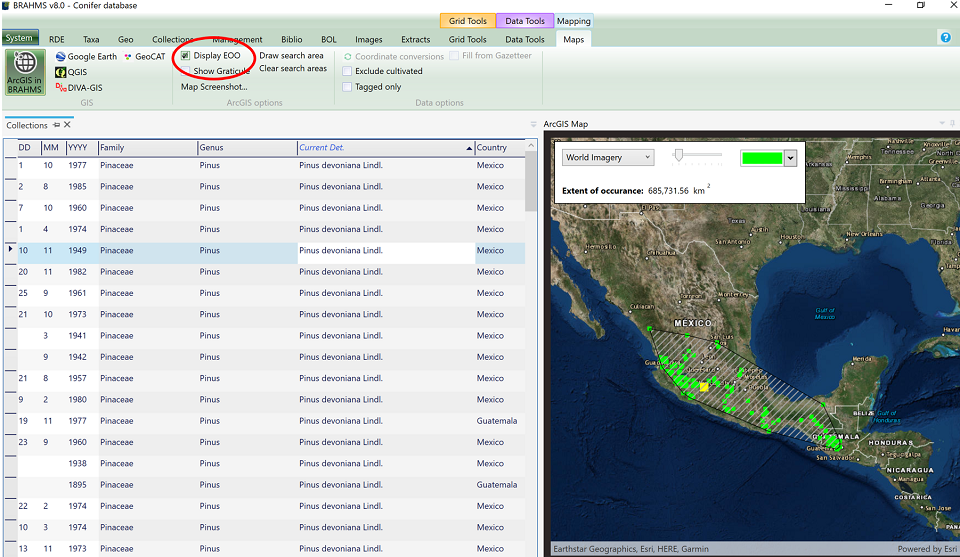Sort by the Family column header
The height and width of the screenshot is (557, 960).
148,148
